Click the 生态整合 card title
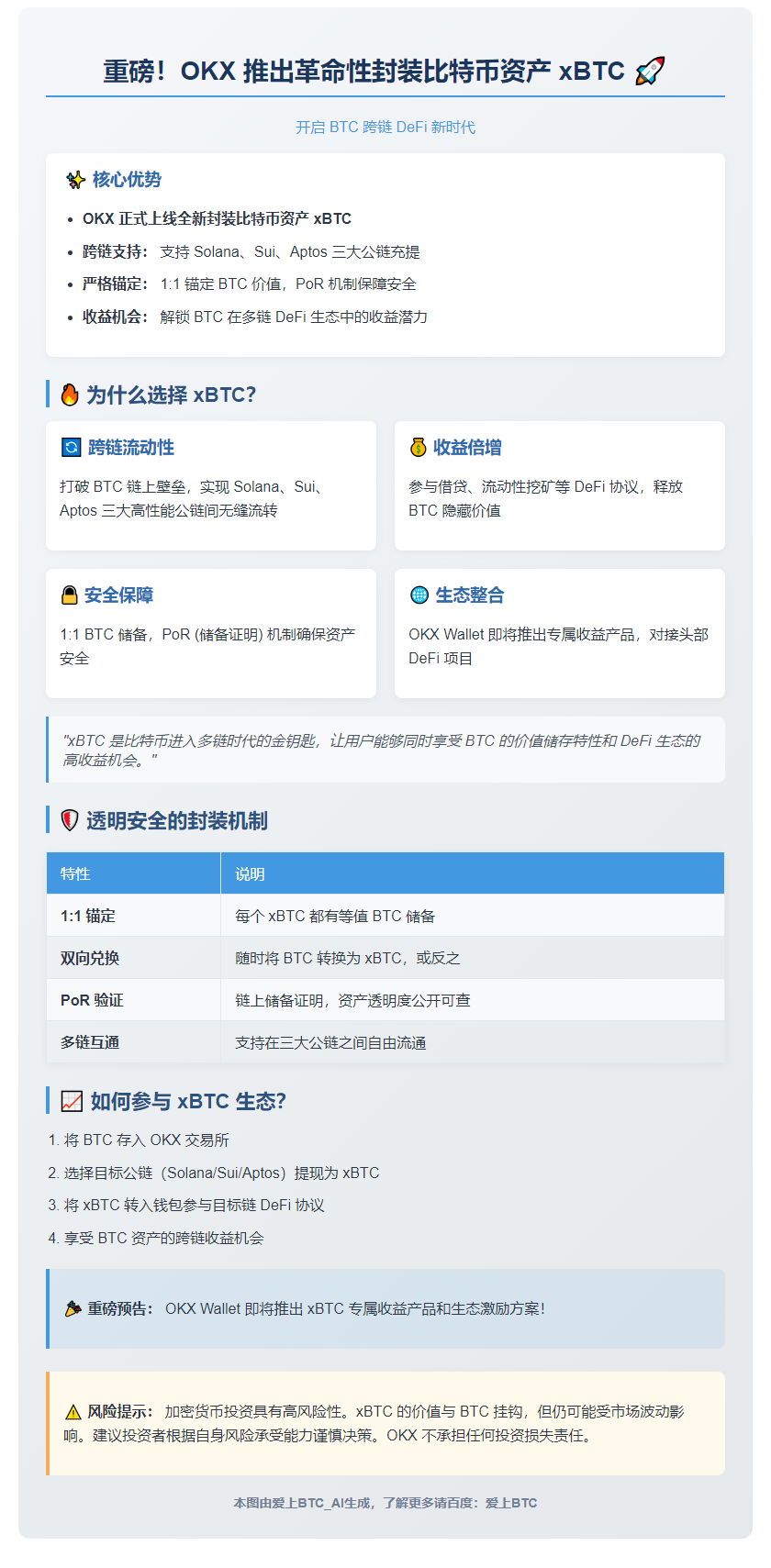Viewport: 771px width, 1568px height. pos(470,595)
